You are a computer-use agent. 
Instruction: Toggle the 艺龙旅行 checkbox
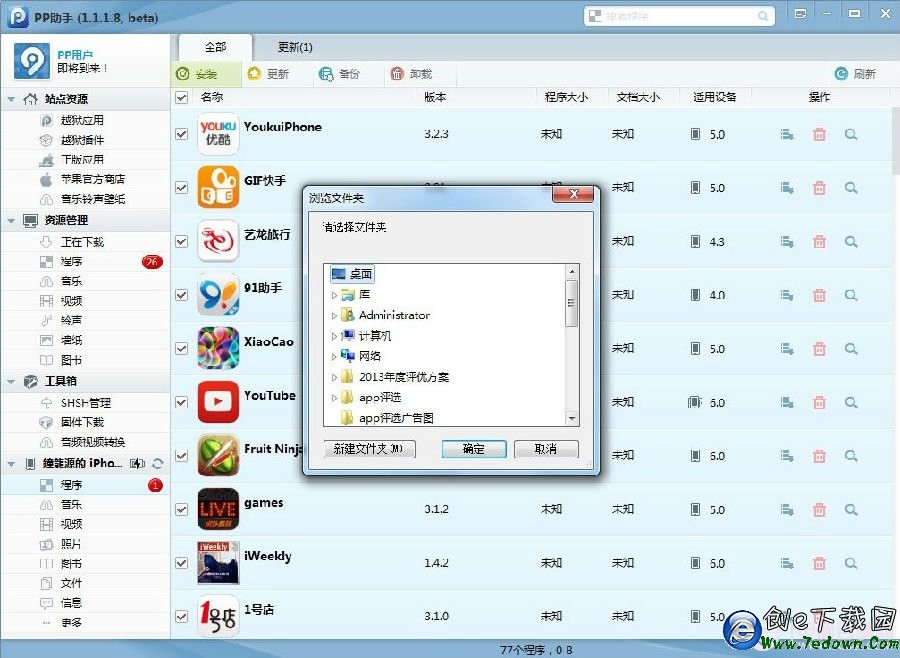click(x=181, y=241)
